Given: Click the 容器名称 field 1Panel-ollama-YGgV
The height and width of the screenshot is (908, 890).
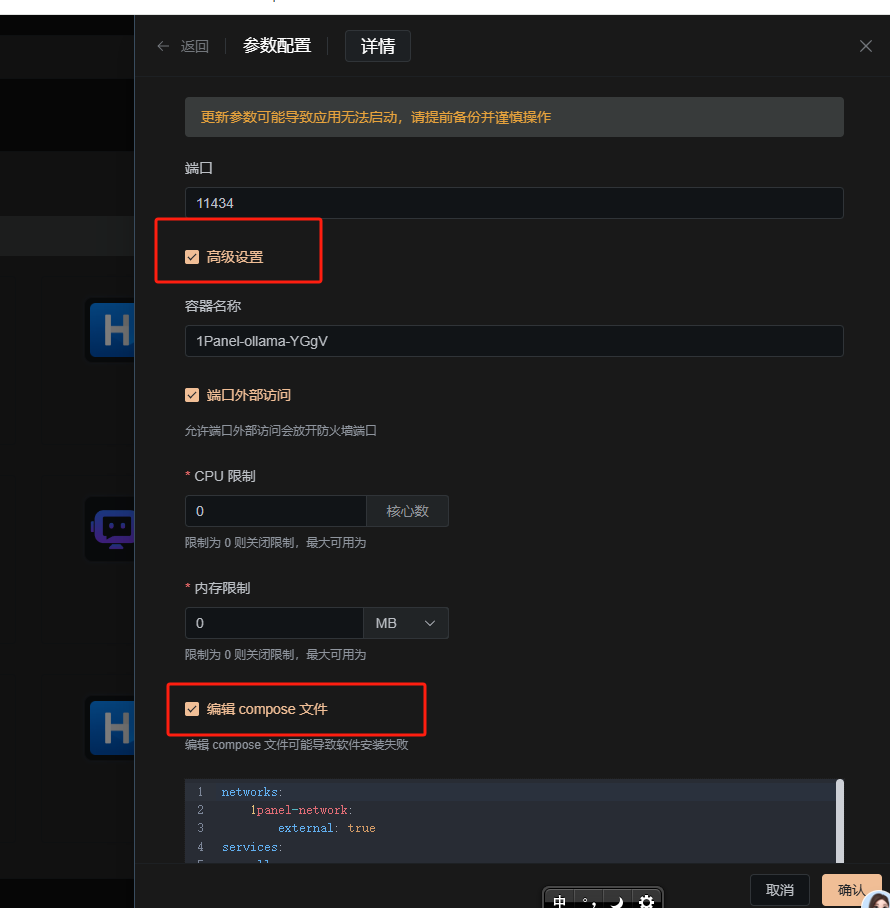Looking at the screenshot, I should coord(514,341).
